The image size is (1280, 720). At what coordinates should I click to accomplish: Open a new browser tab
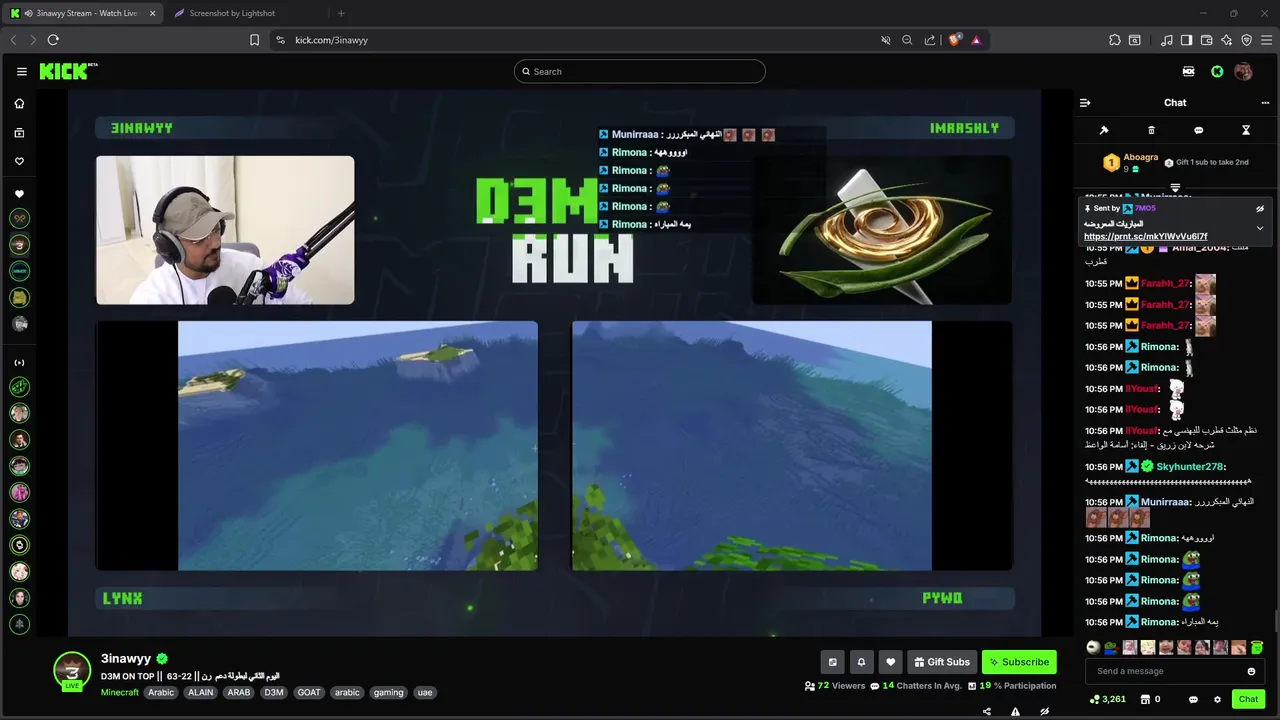tap(341, 13)
